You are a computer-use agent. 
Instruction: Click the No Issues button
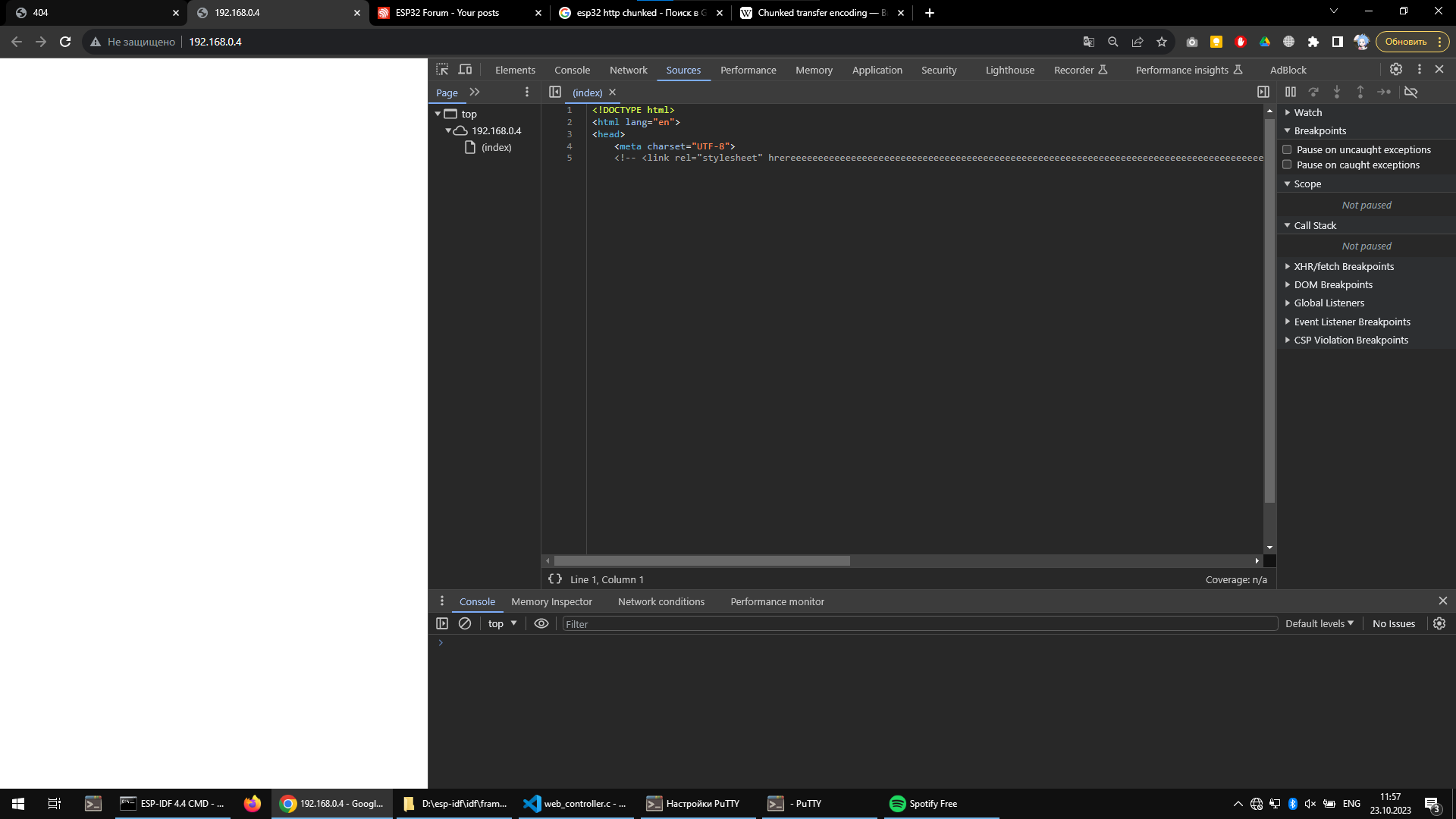click(1394, 623)
